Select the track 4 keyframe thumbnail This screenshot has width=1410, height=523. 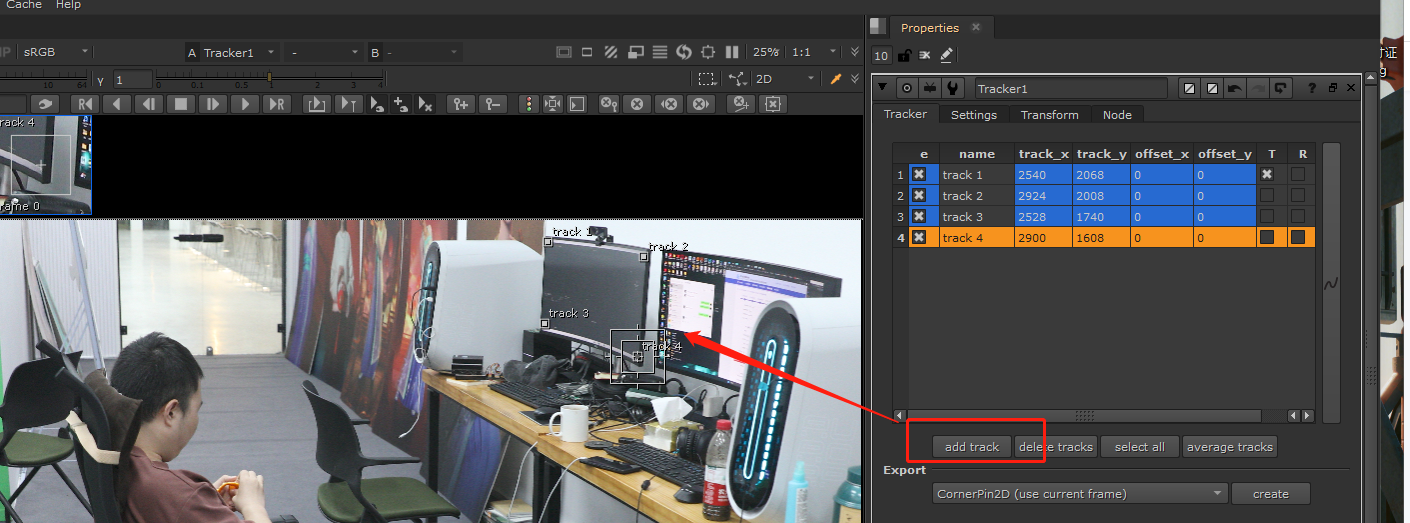pos(45,165)
